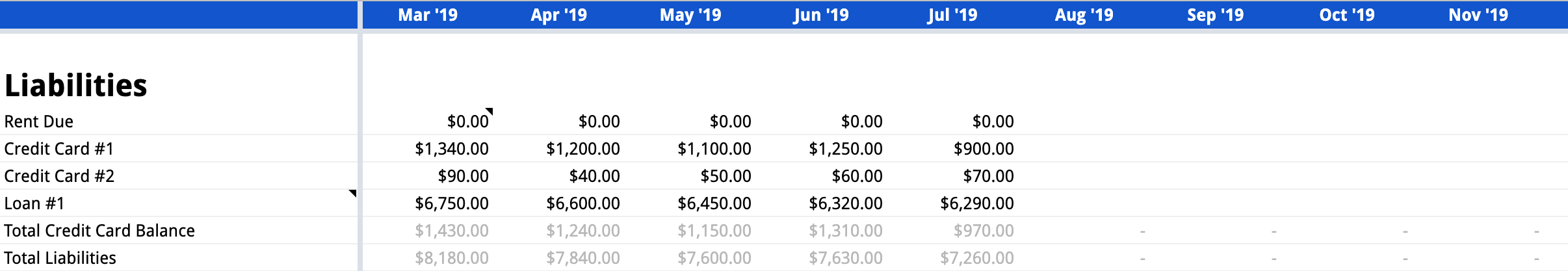Select Total Liabilities value $8,180.00
The width and height of the screenshot is (1568, 271).
pos(452,258)
